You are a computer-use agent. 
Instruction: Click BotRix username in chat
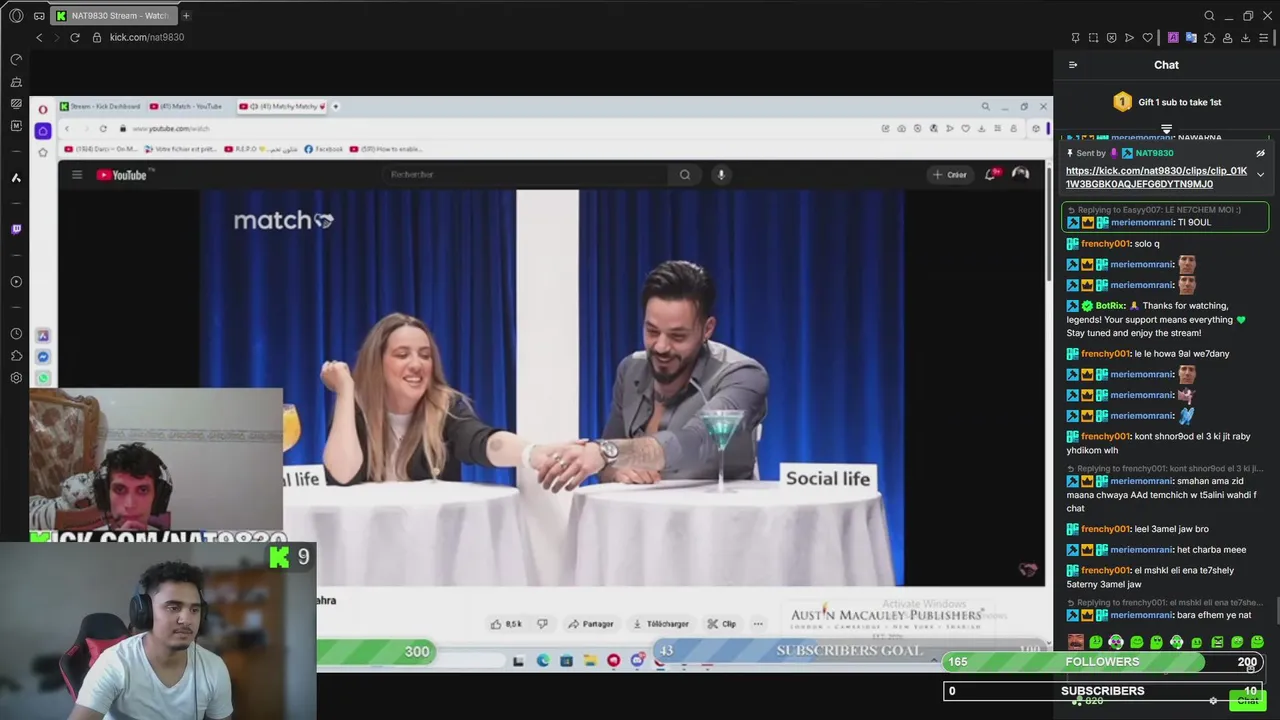(1110, 306)
